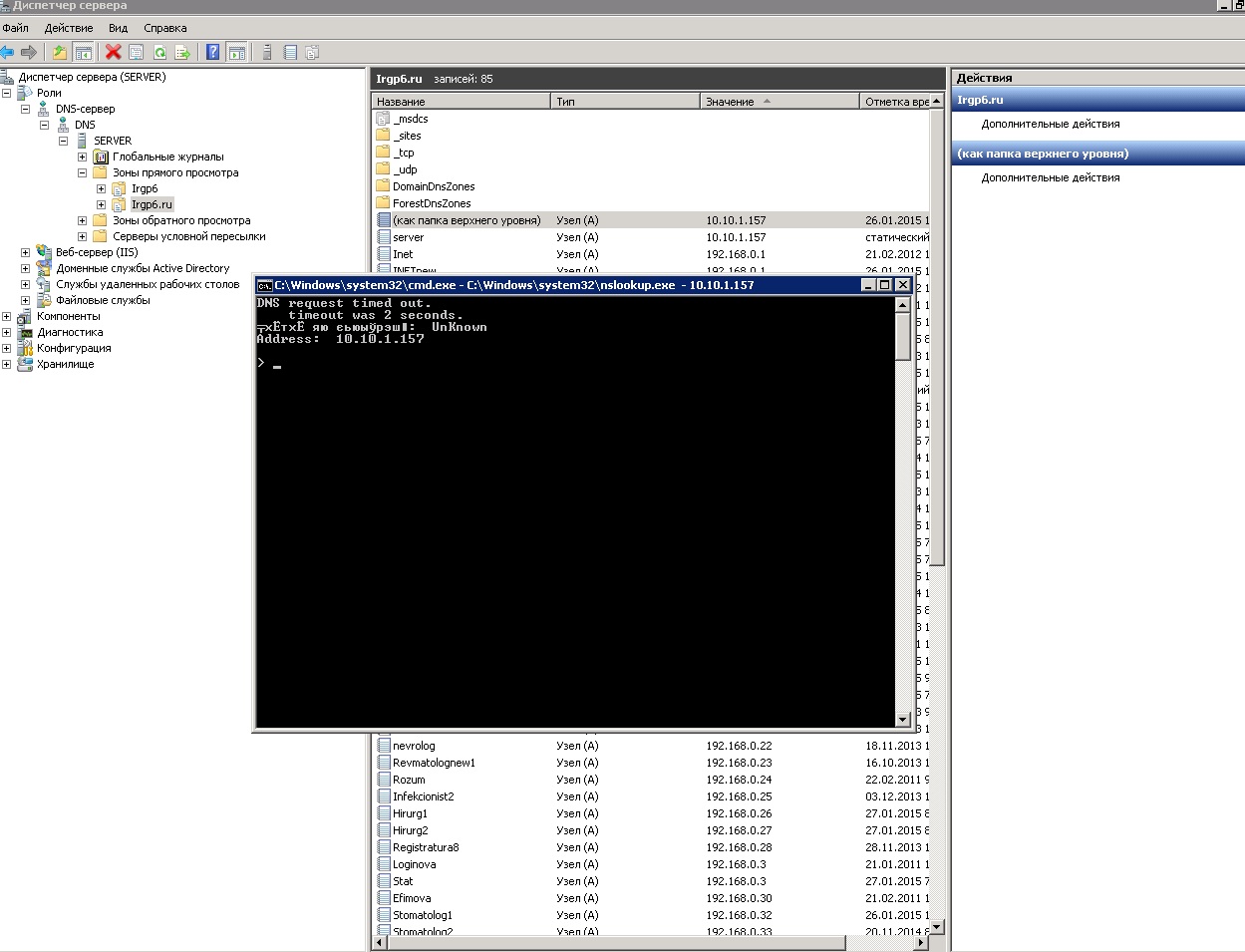Click the Хранилище tree icon
Viewport: 1245px width, 952px height.
[25, 364]
